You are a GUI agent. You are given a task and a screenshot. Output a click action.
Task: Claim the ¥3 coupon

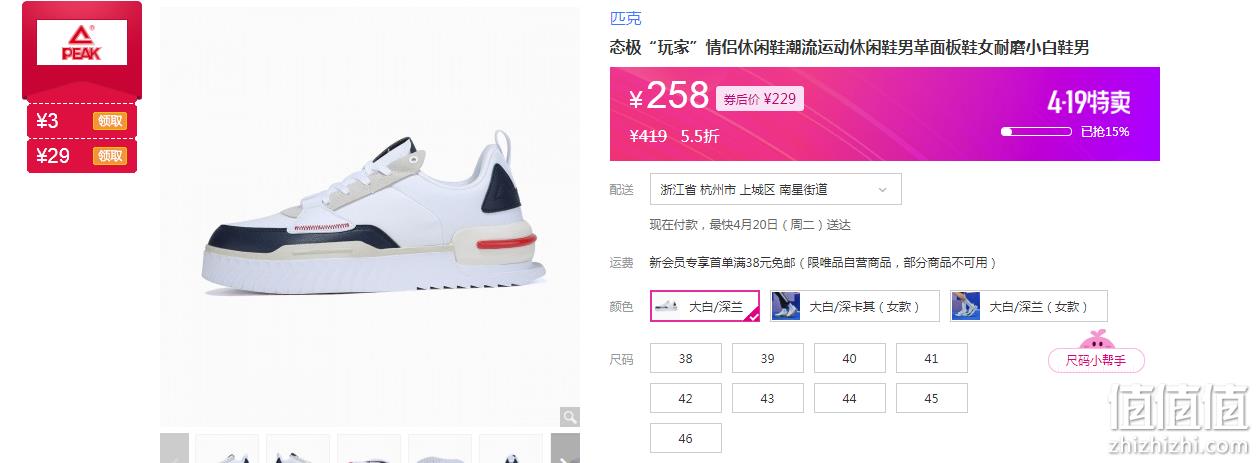click(x=110, y=121)
